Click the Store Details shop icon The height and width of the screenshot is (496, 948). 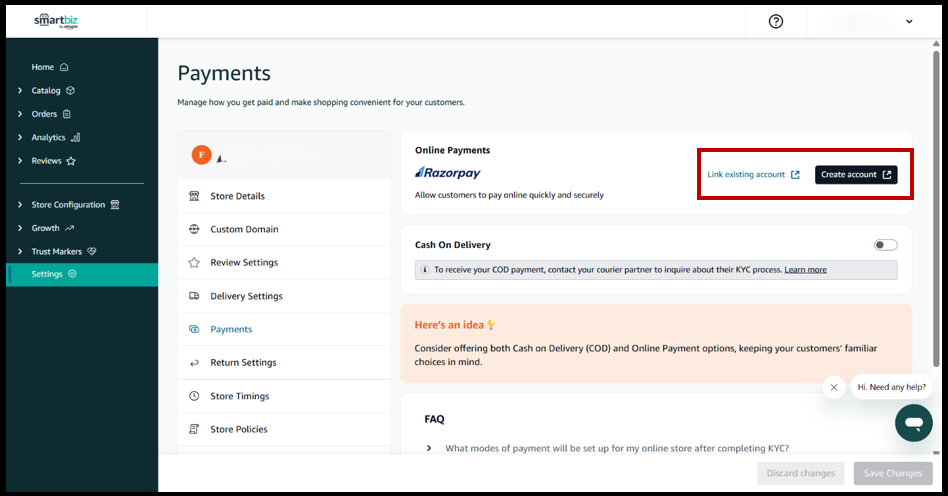194,196
